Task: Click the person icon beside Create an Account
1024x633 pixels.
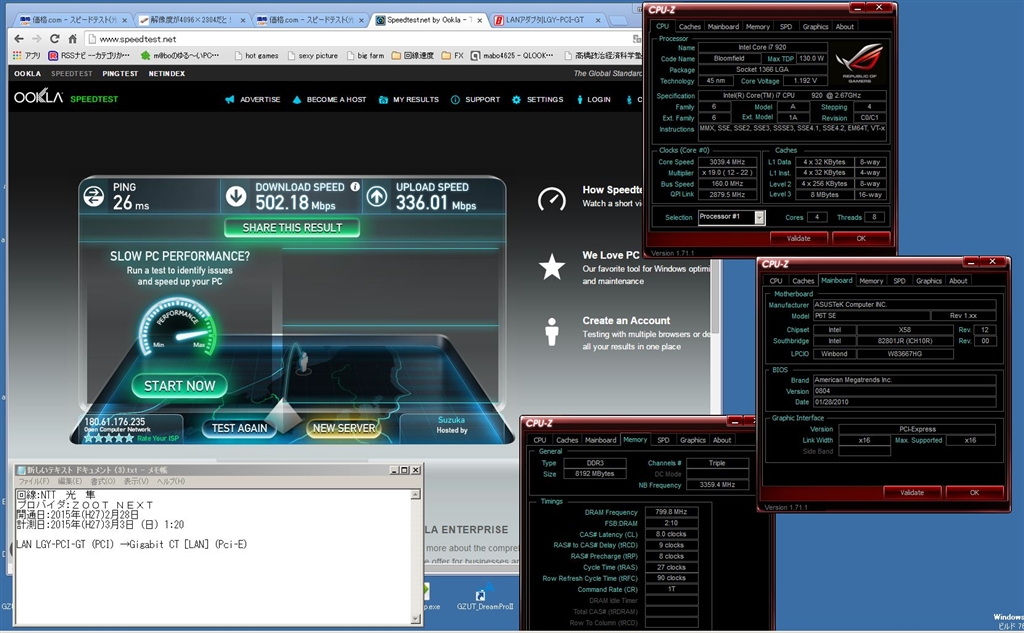Action: pos(552,331)
